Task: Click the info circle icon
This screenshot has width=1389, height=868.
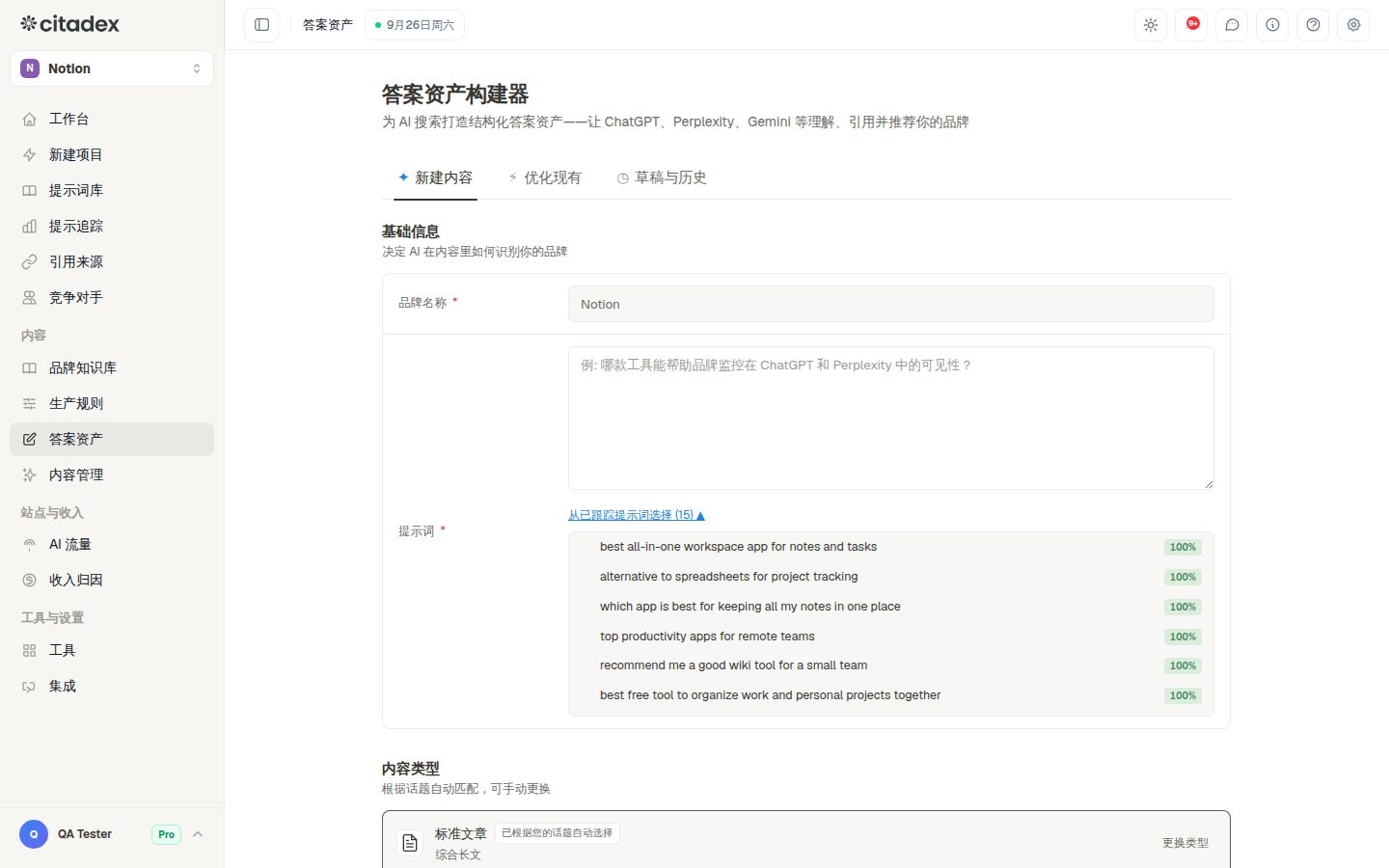Action: coord(1272,25)
